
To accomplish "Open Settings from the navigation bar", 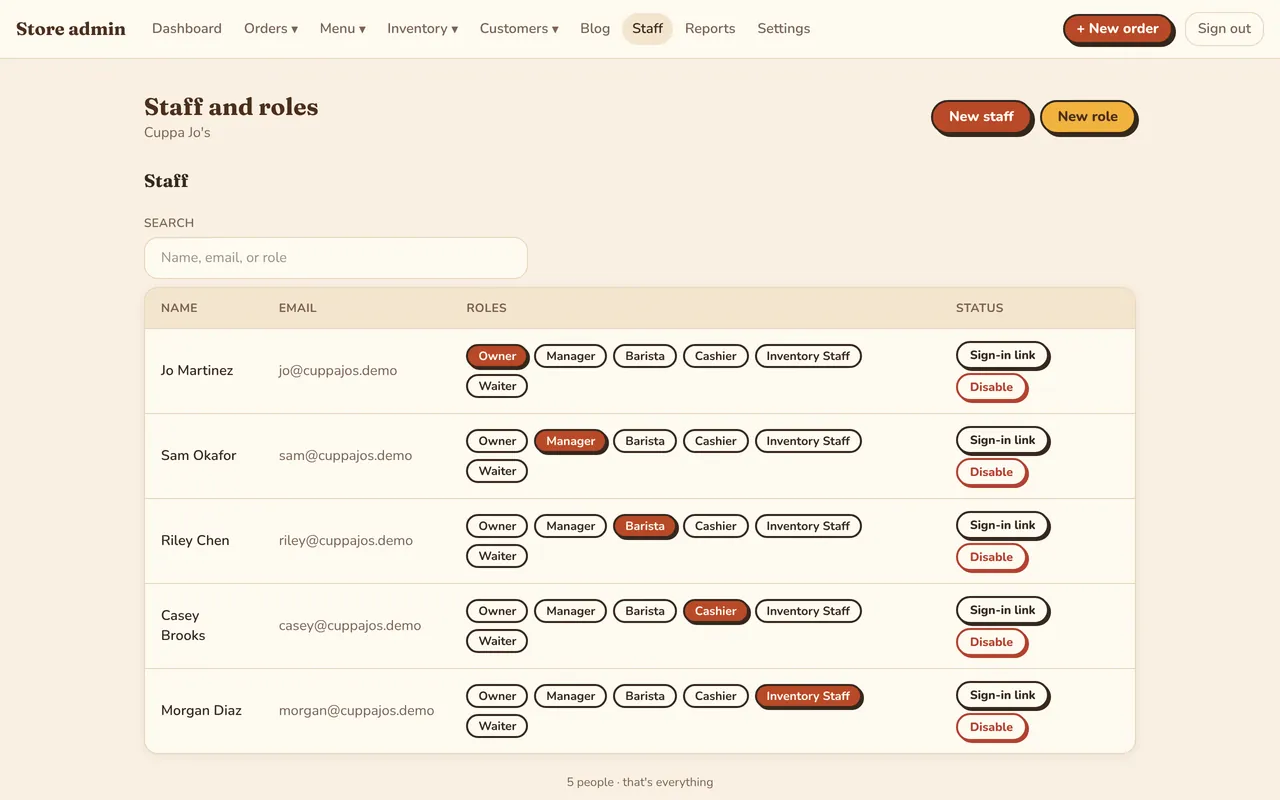I will pyautogui.click(x=784, y=29).
